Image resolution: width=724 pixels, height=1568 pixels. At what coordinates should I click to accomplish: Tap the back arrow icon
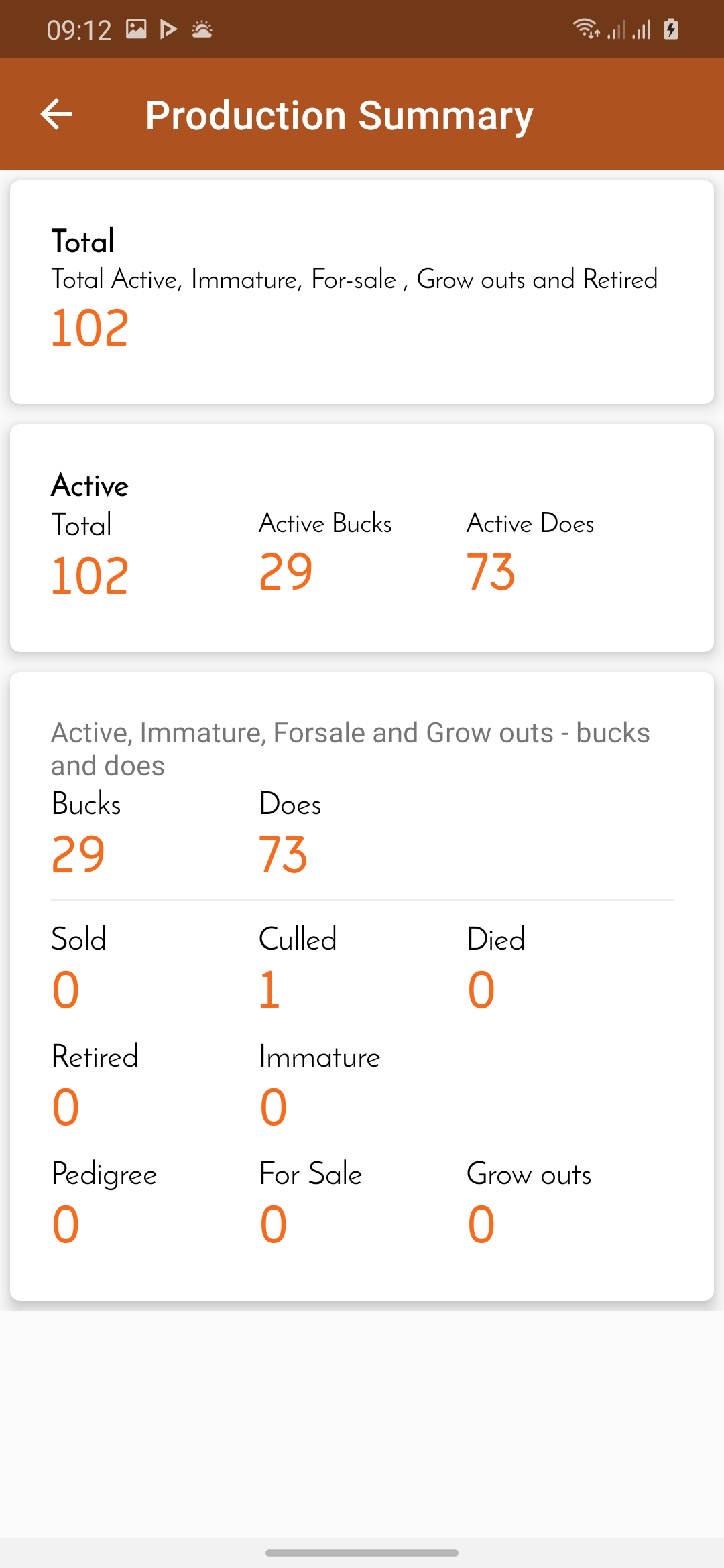(56, 114)
